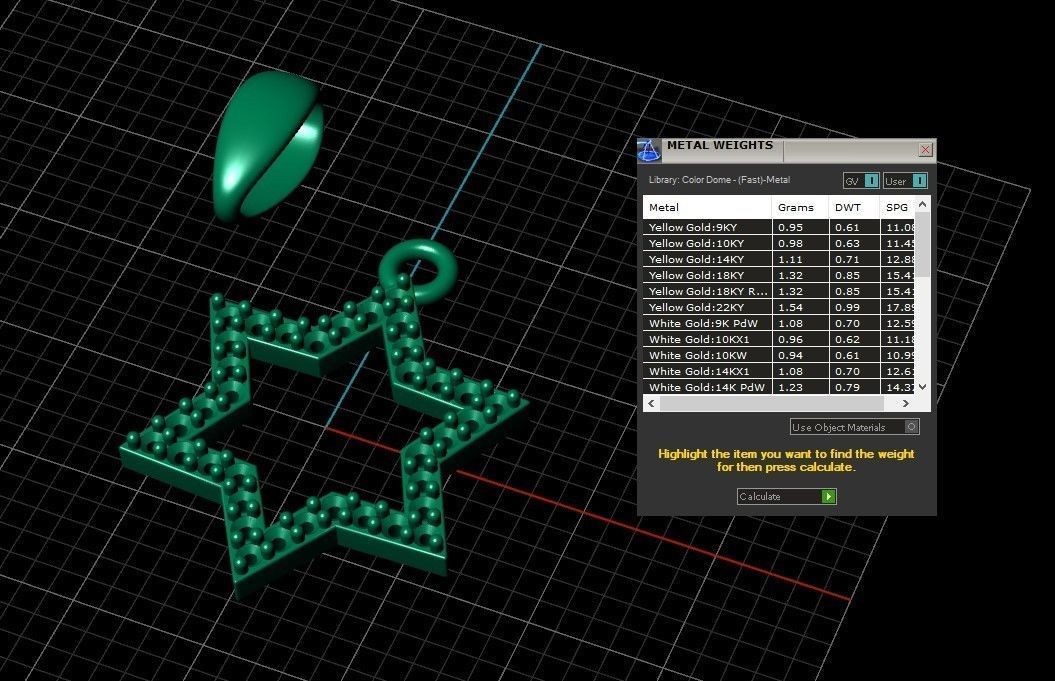Click the scroll down arrow in metals list

click(x=922, y=387)
